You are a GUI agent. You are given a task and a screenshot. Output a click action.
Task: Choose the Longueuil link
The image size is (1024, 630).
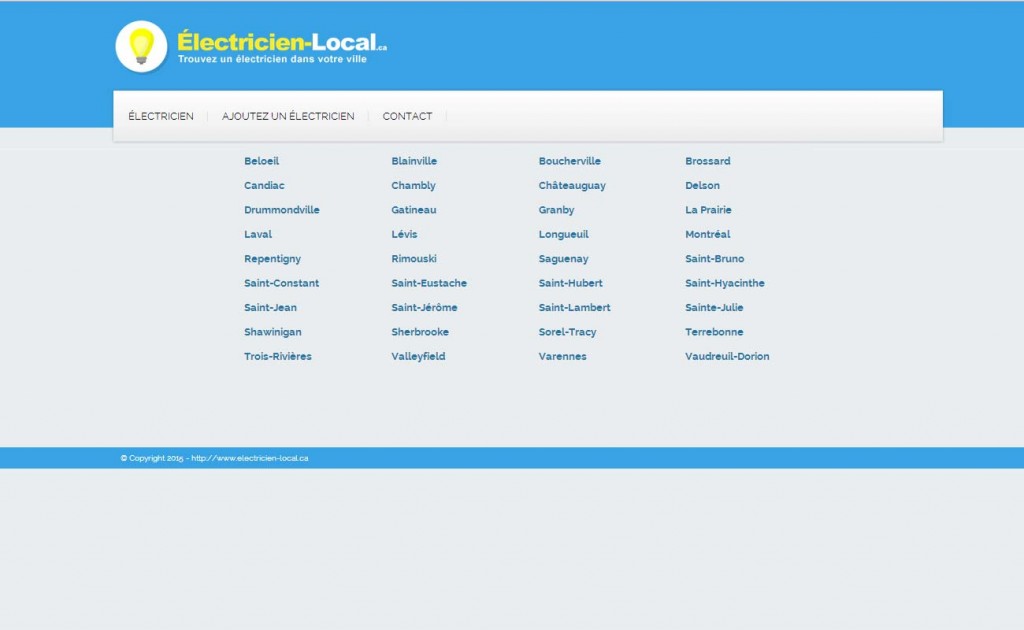pyautogui.click(x=563, y=234)
